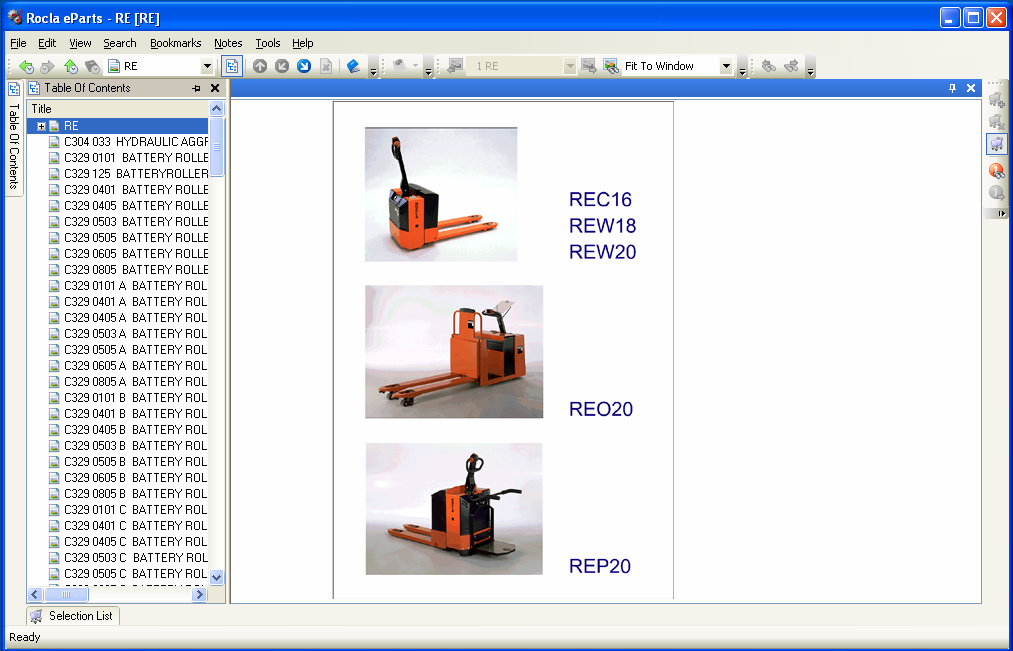Screen dimensions: 1013x651
Task: Click the REW18 model label
Action: (602, 226)
